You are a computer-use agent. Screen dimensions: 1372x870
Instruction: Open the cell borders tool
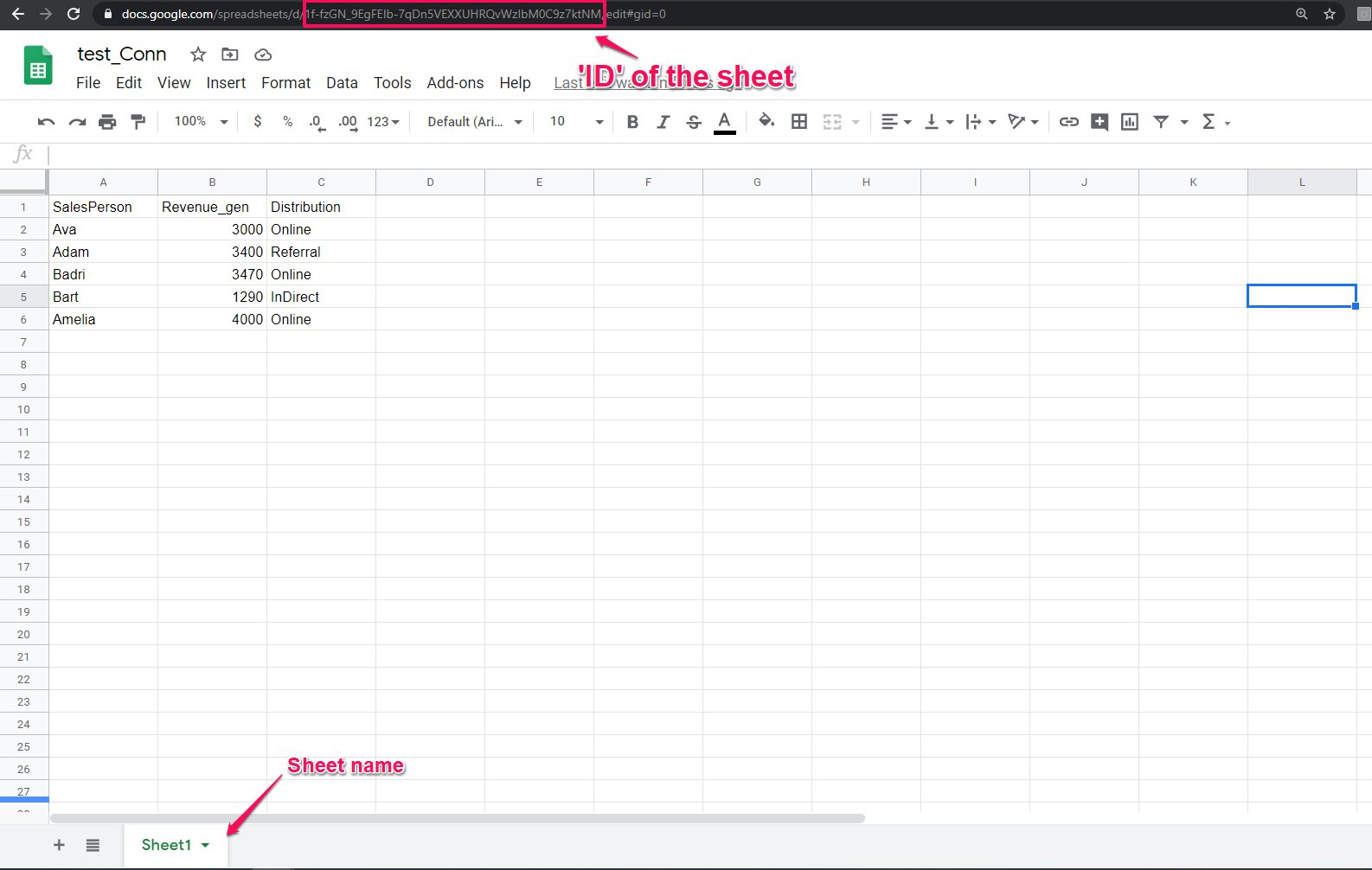click(x=799, y=122)
